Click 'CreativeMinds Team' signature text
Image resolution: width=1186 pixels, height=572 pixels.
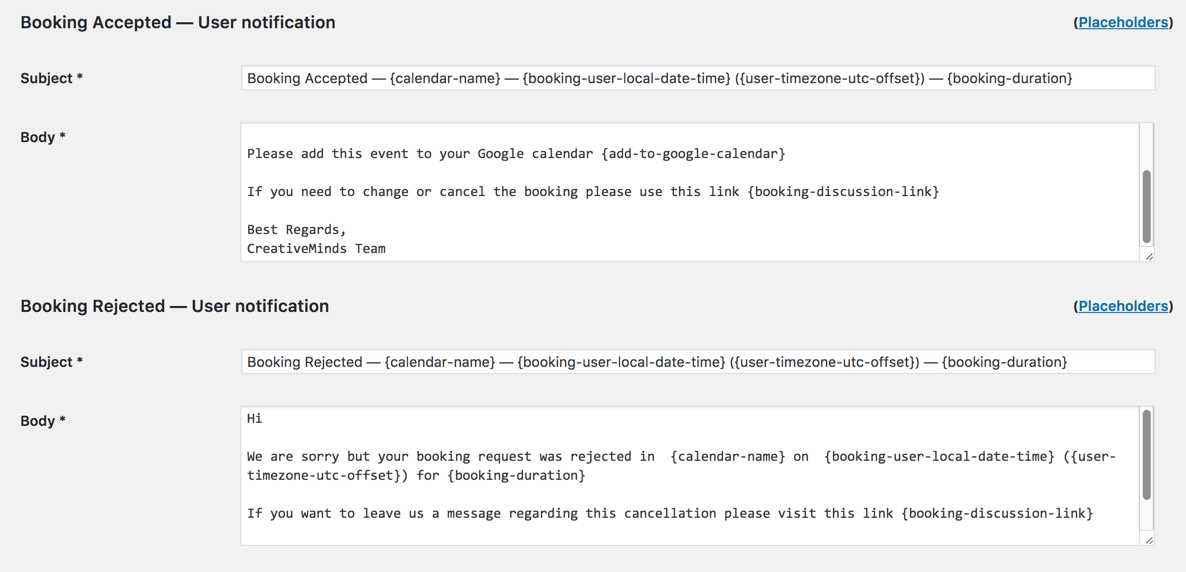316,249
